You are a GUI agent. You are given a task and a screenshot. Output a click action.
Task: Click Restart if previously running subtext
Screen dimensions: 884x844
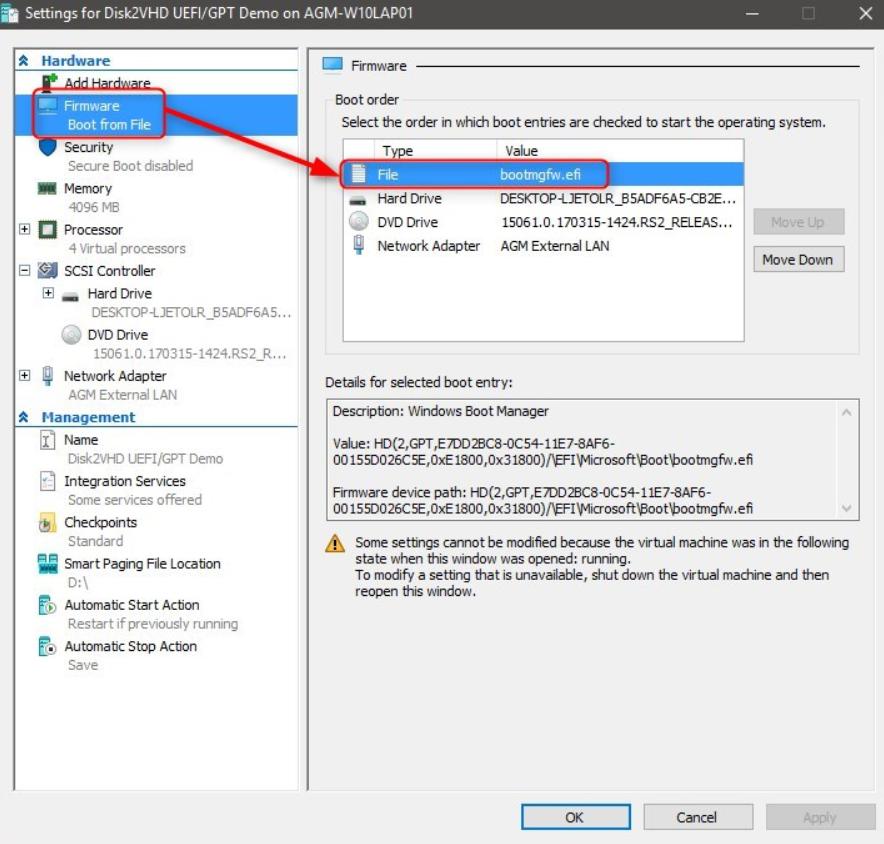click(x=153, y=624)
